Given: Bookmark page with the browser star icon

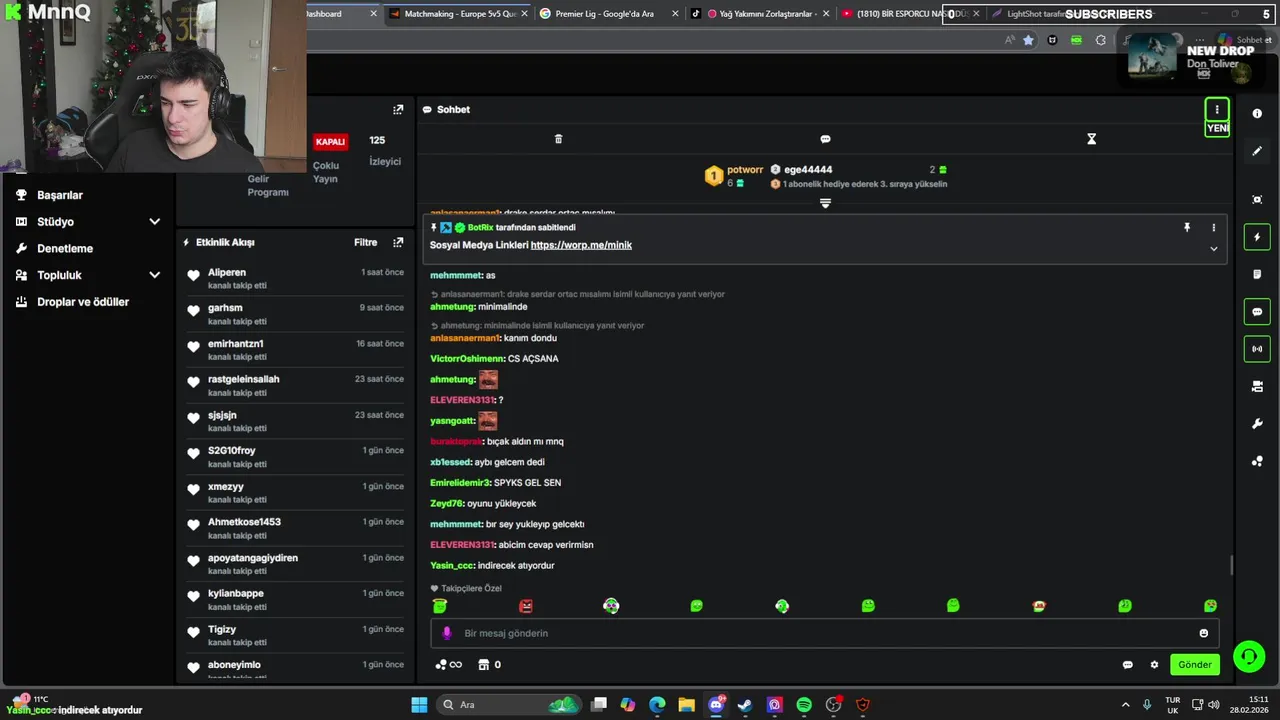Looking at the screenshot, I should tap(1028, 40).
